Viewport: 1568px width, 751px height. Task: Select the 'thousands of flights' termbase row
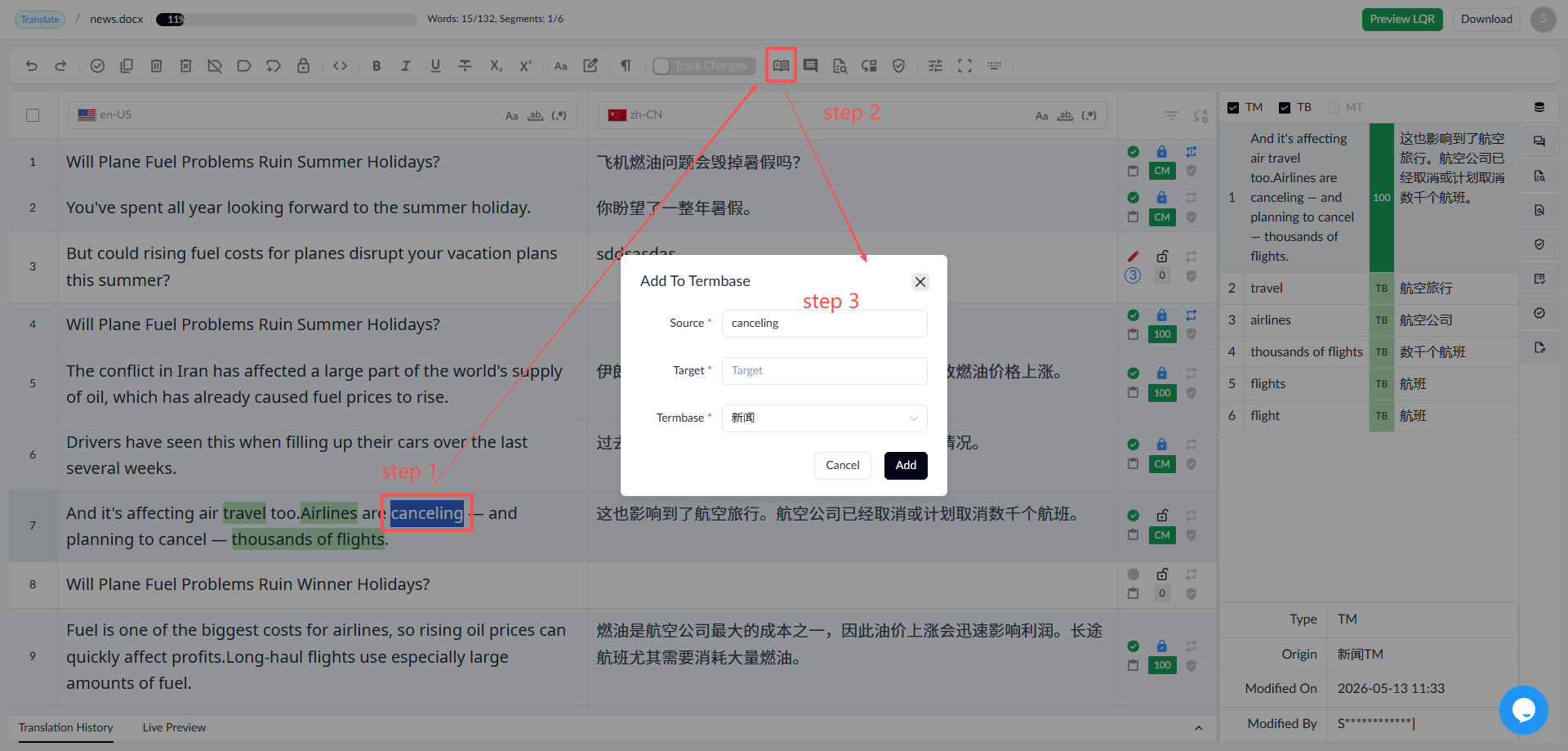pyautogui.click(x=1369, y=352)
